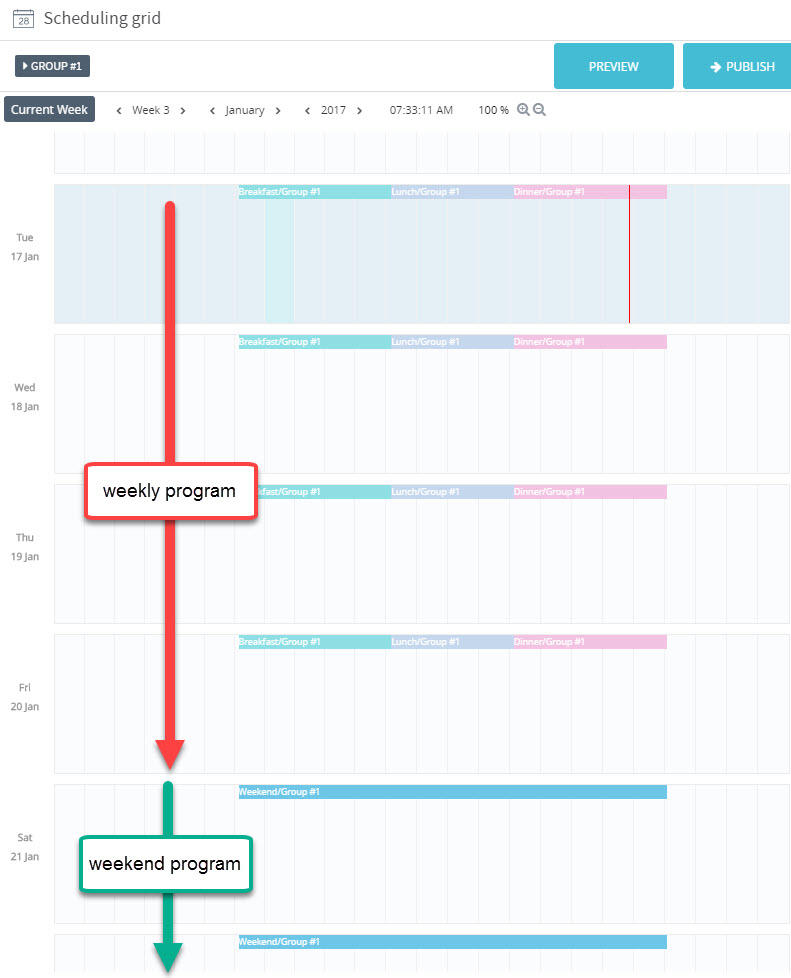Select Thursday's Breakfast/Group #1 block
This screenshot has width=791, height=978.
pos(324,491)
